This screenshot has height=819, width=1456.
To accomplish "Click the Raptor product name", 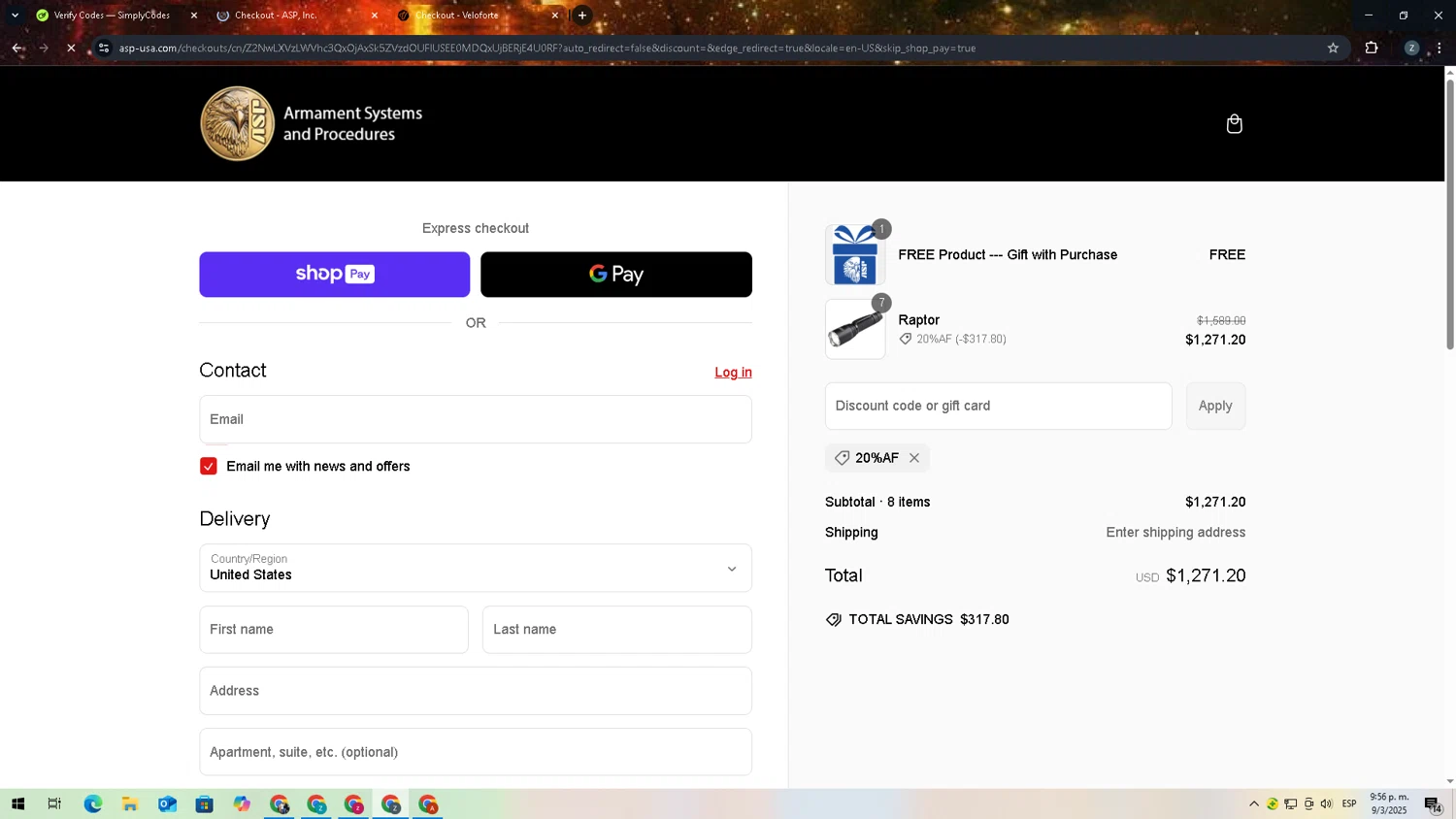I will pyautogui.click(x=919, y=320).
